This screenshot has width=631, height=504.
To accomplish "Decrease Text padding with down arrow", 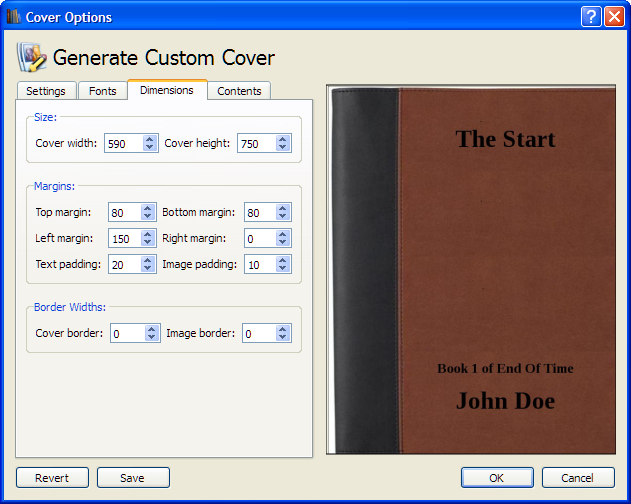I will point(148,269).
